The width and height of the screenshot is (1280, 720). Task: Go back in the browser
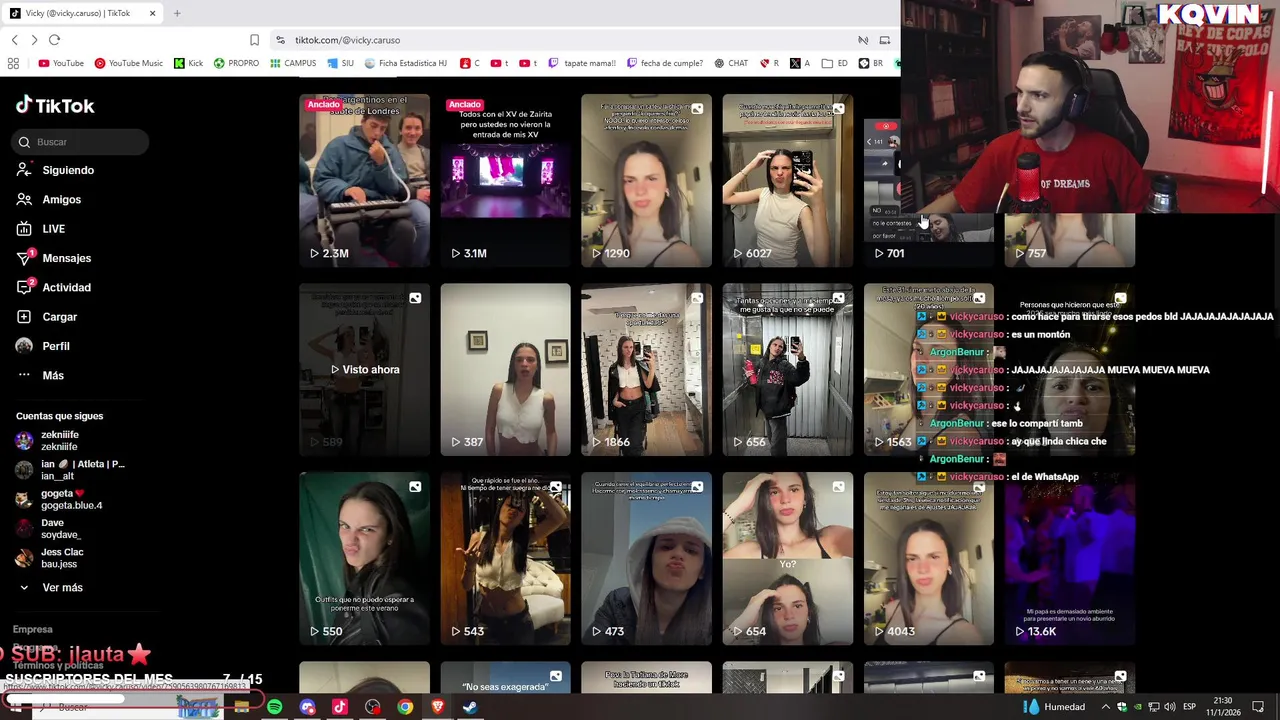click(14, 40)
